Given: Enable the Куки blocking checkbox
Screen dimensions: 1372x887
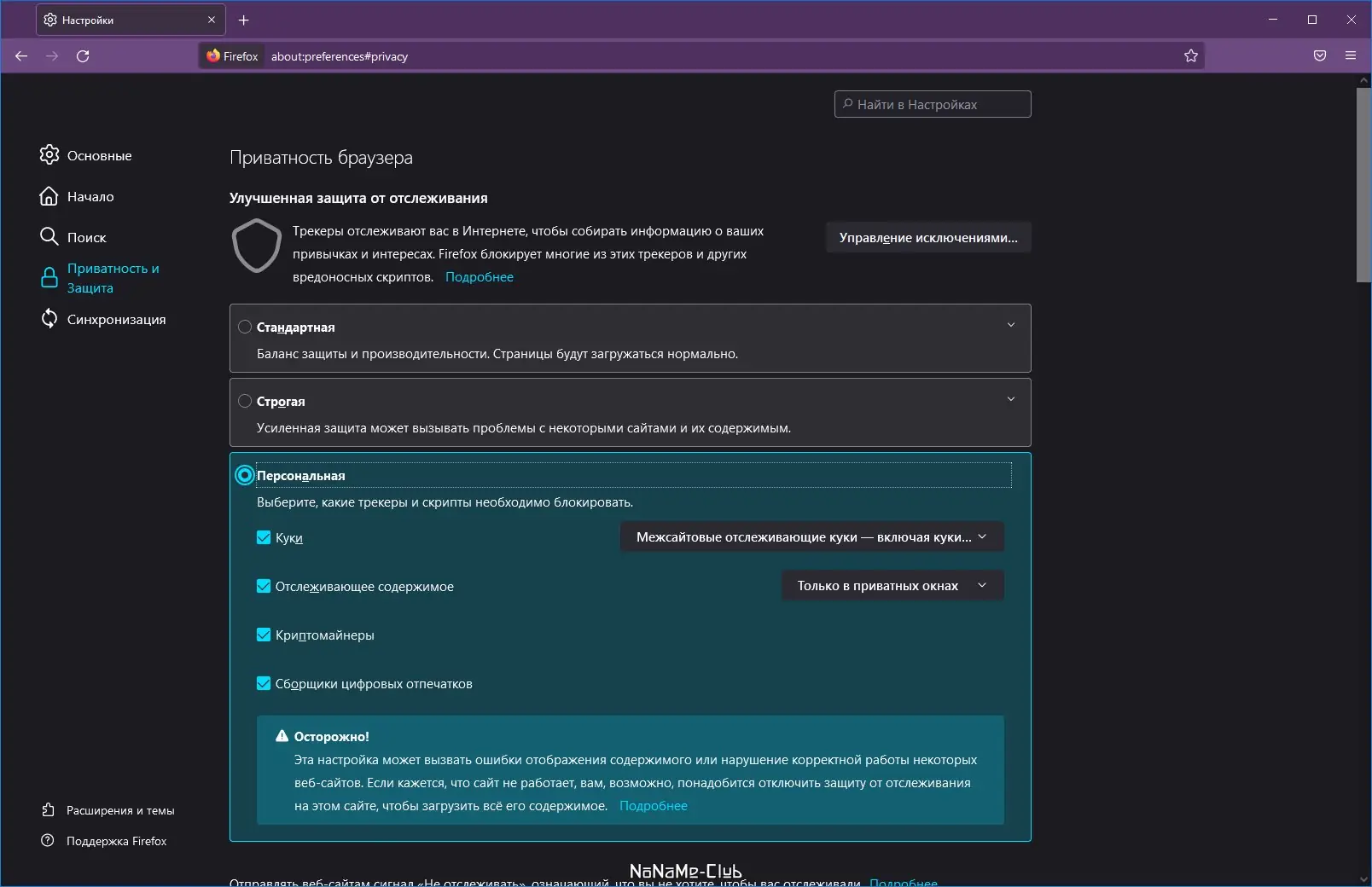Looking at the screenshot, I should [x=263, y=538].
